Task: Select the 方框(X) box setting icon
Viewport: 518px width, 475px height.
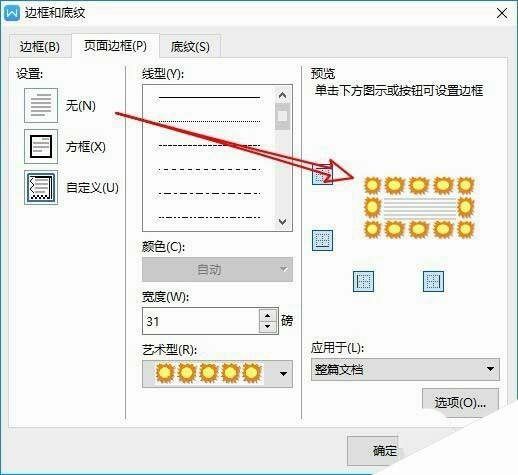Action: click(41, 147)
